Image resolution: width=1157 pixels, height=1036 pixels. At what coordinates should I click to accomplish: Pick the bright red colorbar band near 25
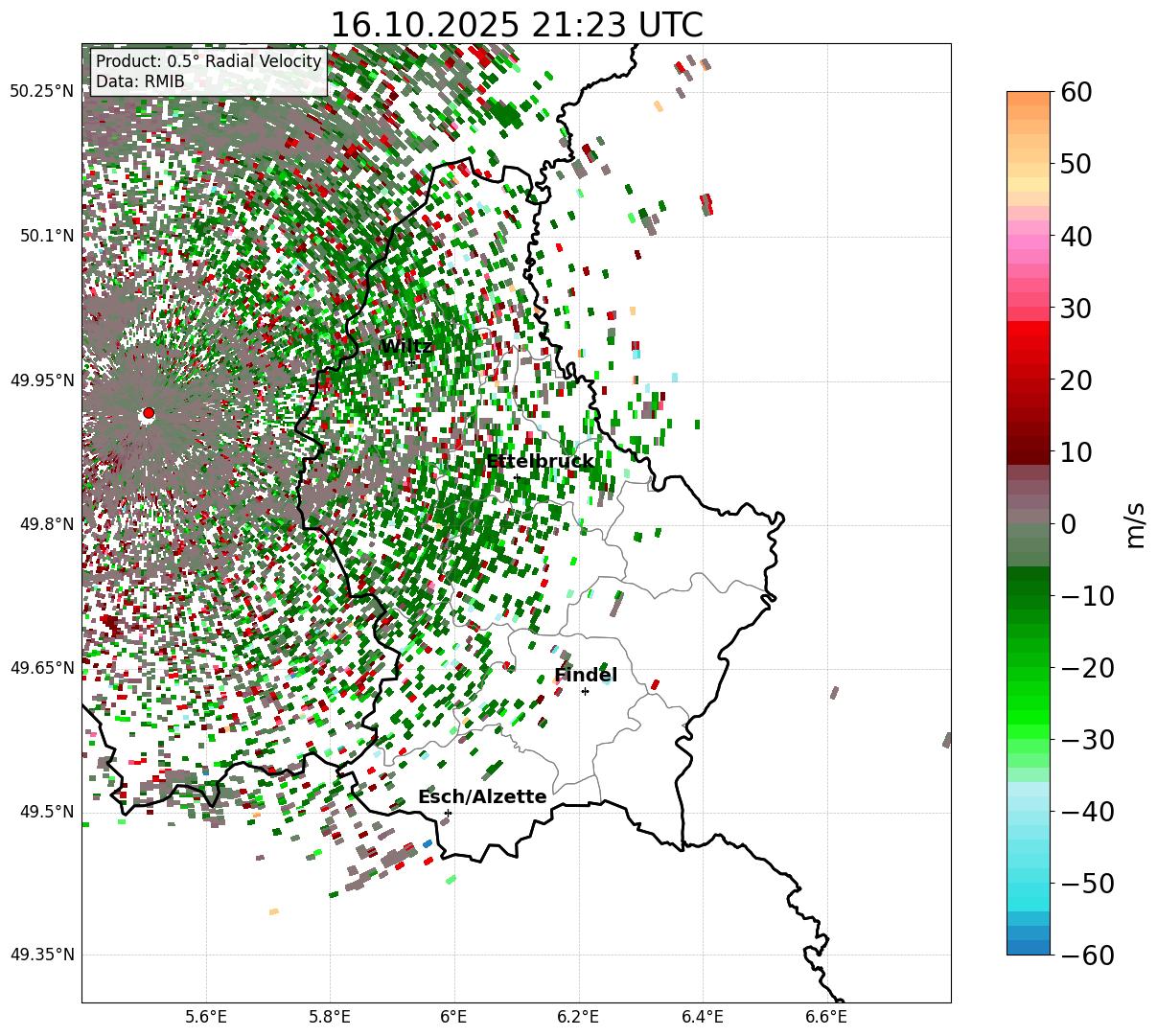[1028, 345]
